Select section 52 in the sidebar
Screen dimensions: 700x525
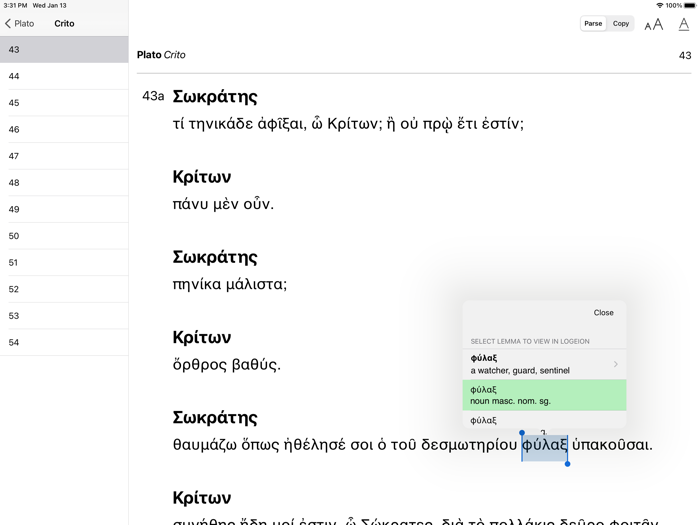[x=64, y=289]
